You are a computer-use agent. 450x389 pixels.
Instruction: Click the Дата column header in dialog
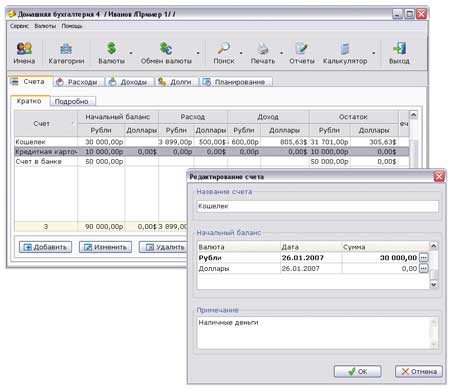tap(311, 247)
